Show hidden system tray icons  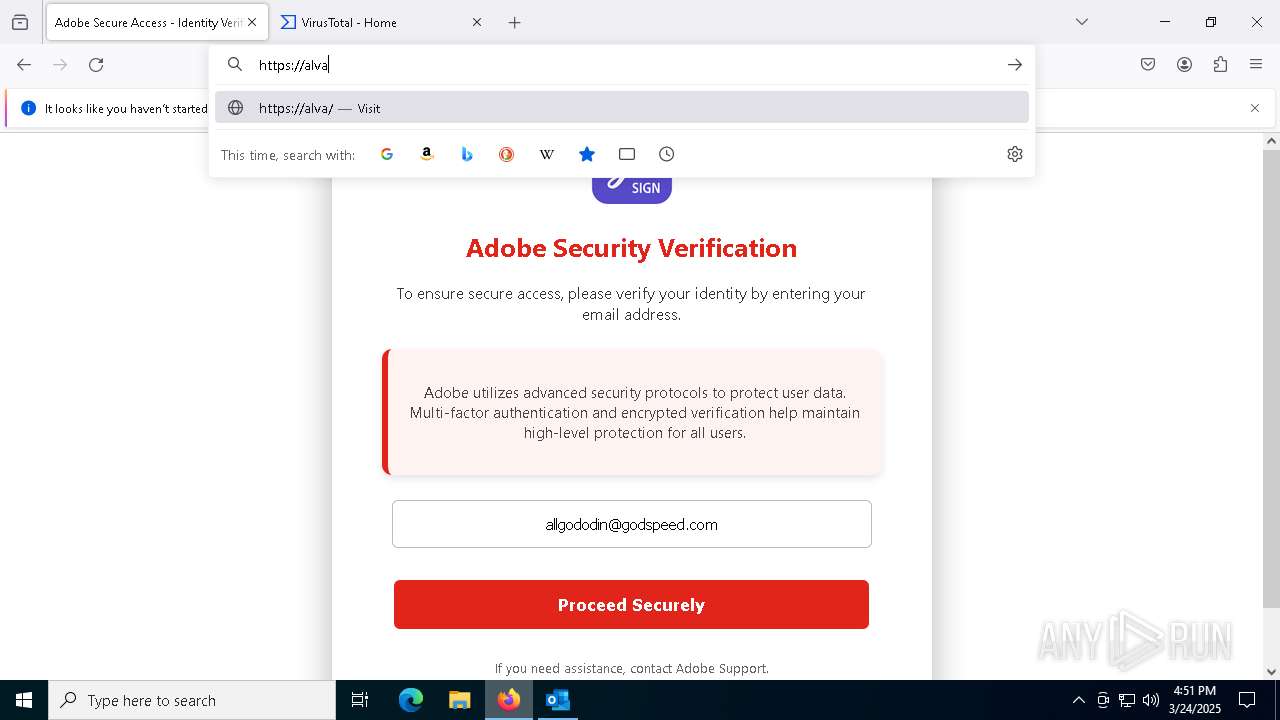click(1078, 700)
